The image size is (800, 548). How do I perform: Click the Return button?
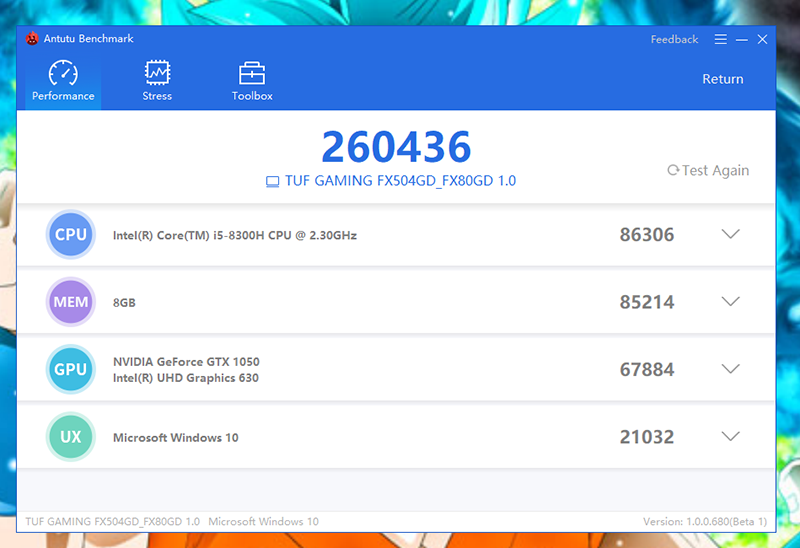pyautogui.click(x=722, y=79)
